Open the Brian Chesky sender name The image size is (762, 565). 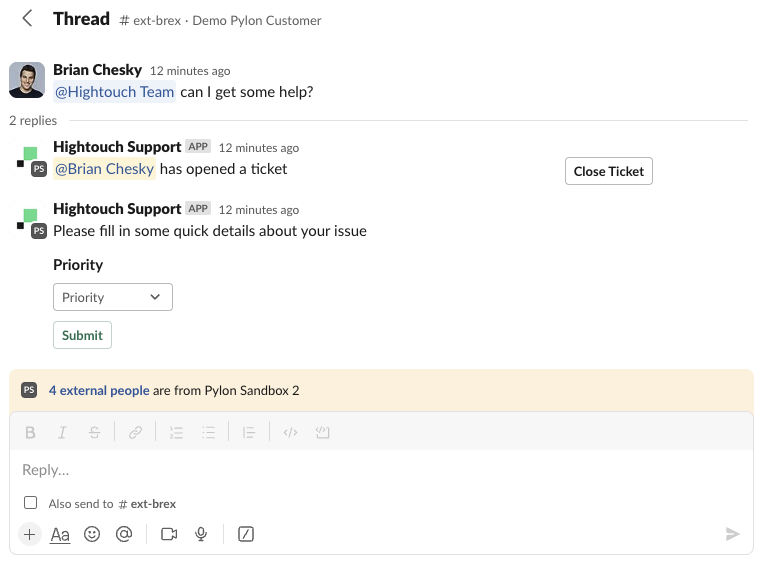tap(97, 70)
